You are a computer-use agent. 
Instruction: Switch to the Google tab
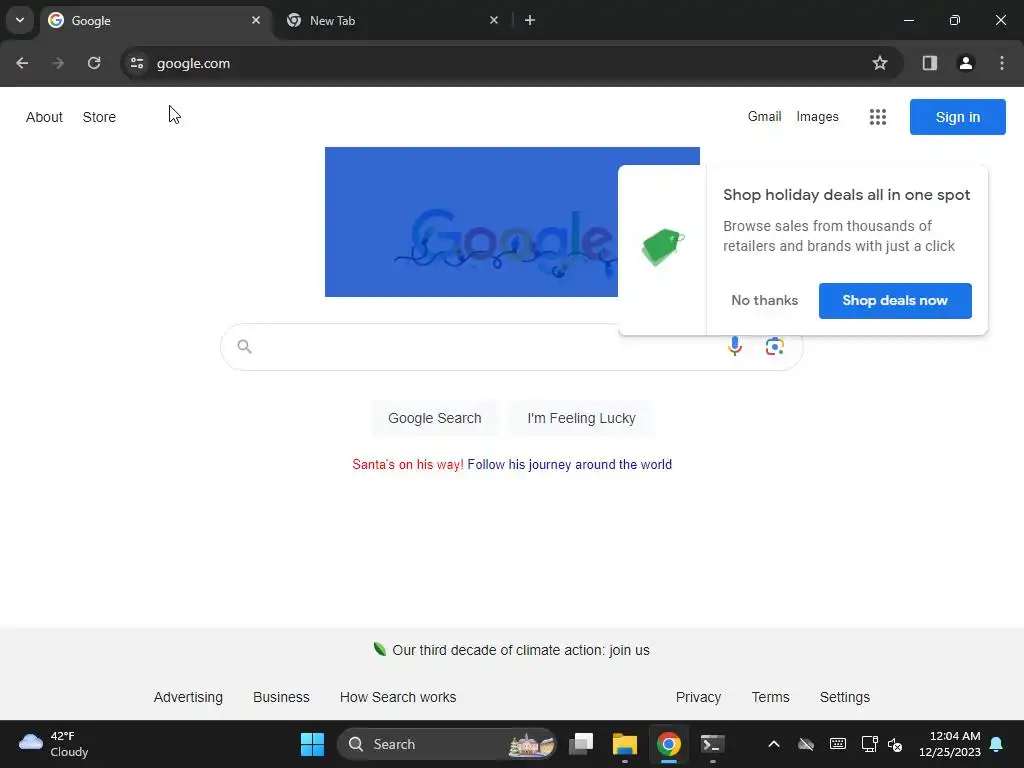pos(155,20)
